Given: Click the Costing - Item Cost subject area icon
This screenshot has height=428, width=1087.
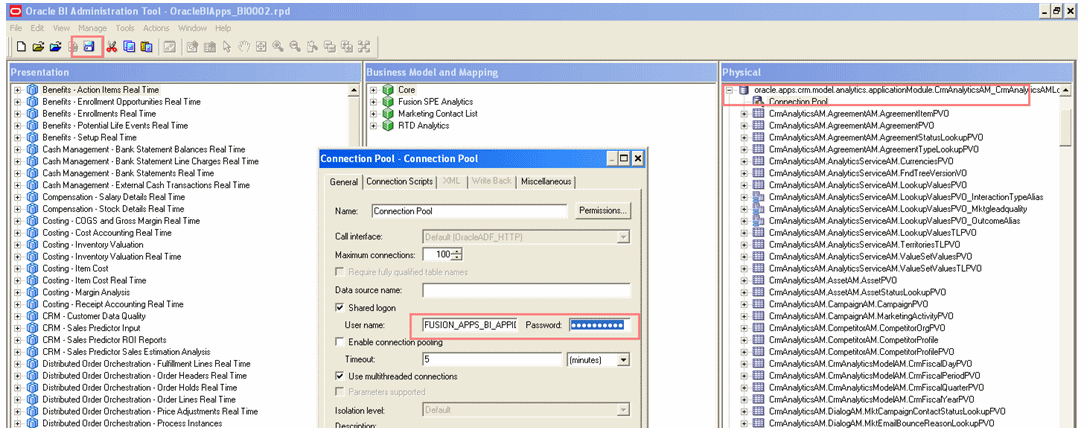Looking at the screenshot, I should tap(32, 268).
